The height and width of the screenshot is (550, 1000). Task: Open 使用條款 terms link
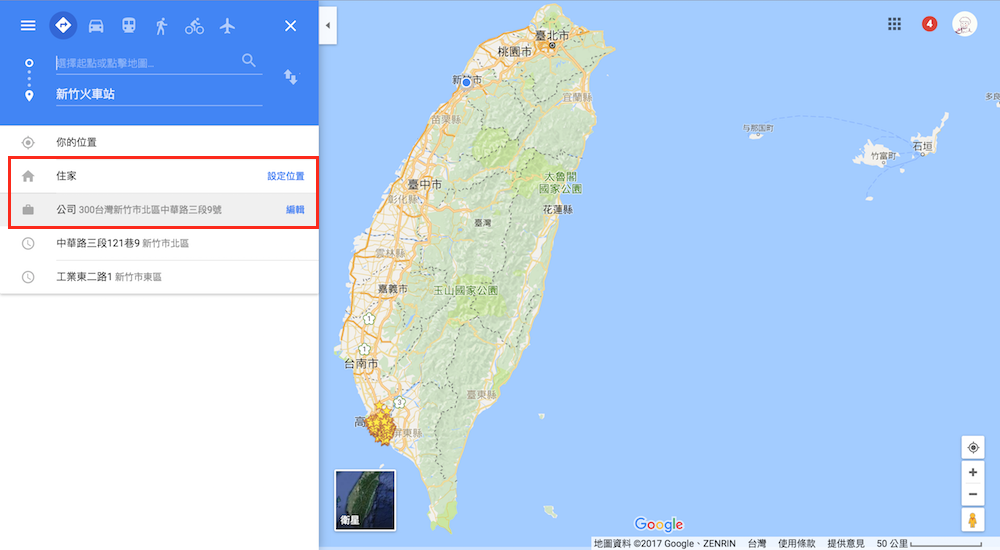click(797, 544)
